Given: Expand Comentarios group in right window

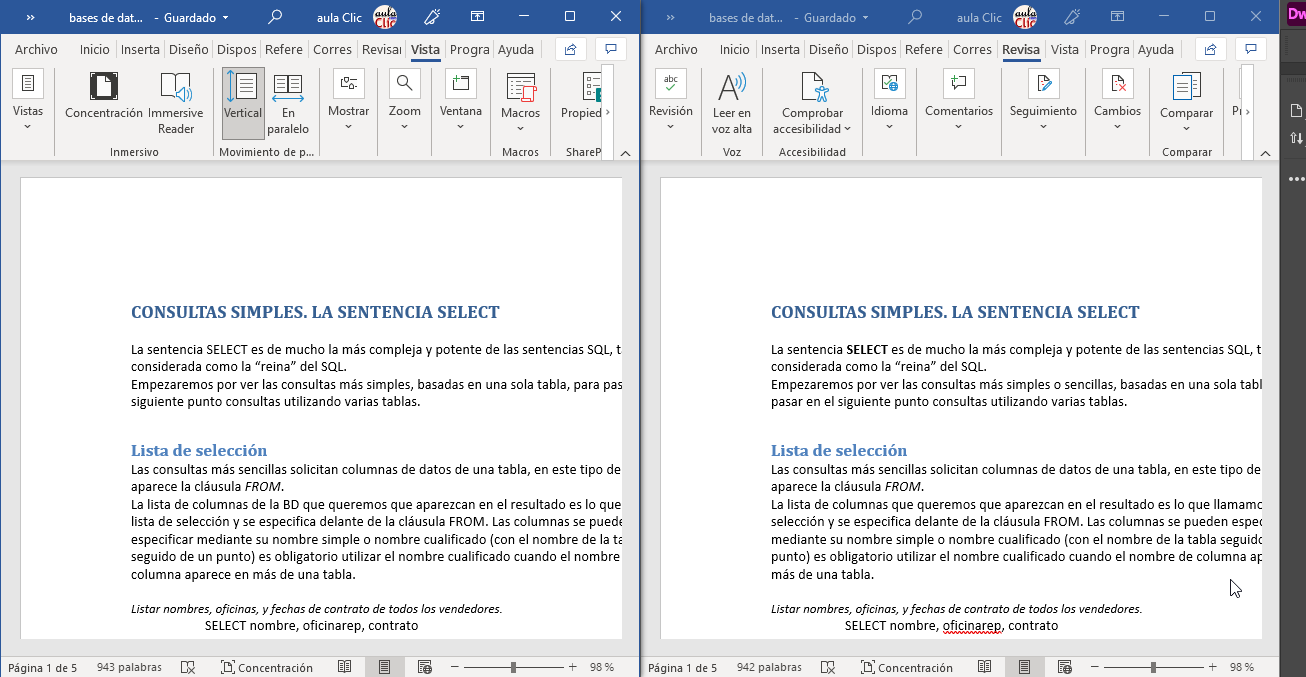Looking at the screenshot, I should coord(959,103).
